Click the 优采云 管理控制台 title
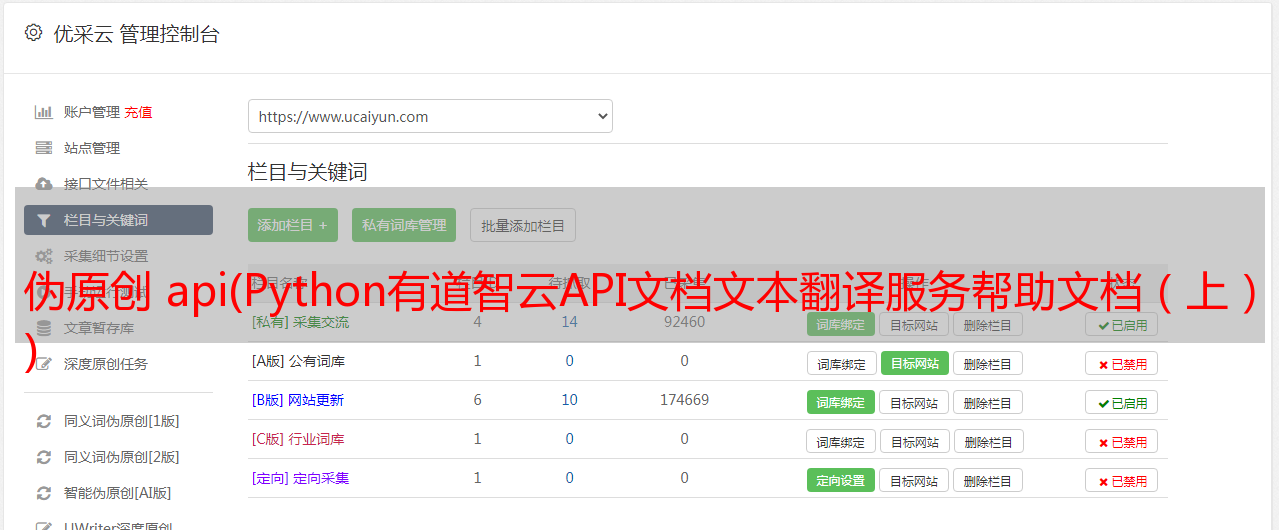The width and height of the screenshot is (1279, 530). click(137, 34)
